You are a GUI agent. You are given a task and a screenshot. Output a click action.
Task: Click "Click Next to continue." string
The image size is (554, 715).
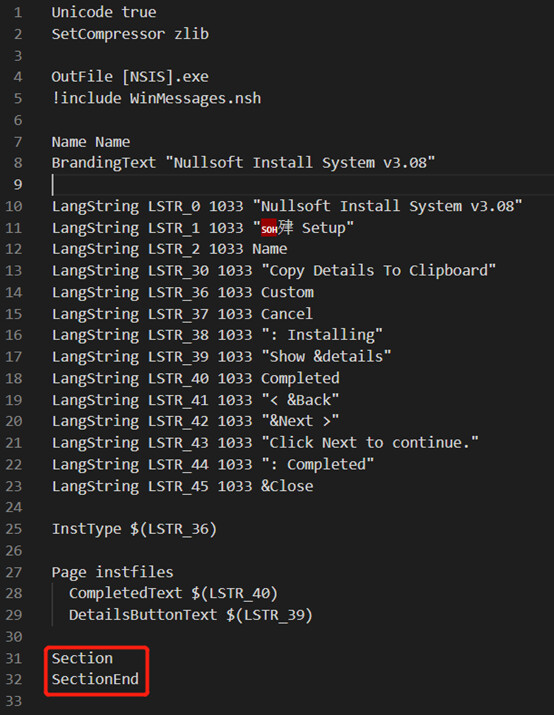coord(370,443)
